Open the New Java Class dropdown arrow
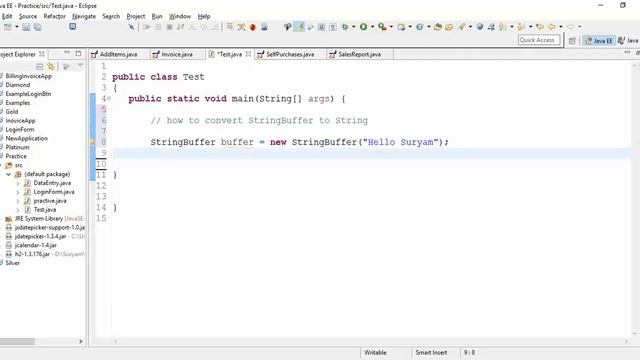Image resolution: width=640 pixels, height=360 pixels. click(x=429, y=27)
